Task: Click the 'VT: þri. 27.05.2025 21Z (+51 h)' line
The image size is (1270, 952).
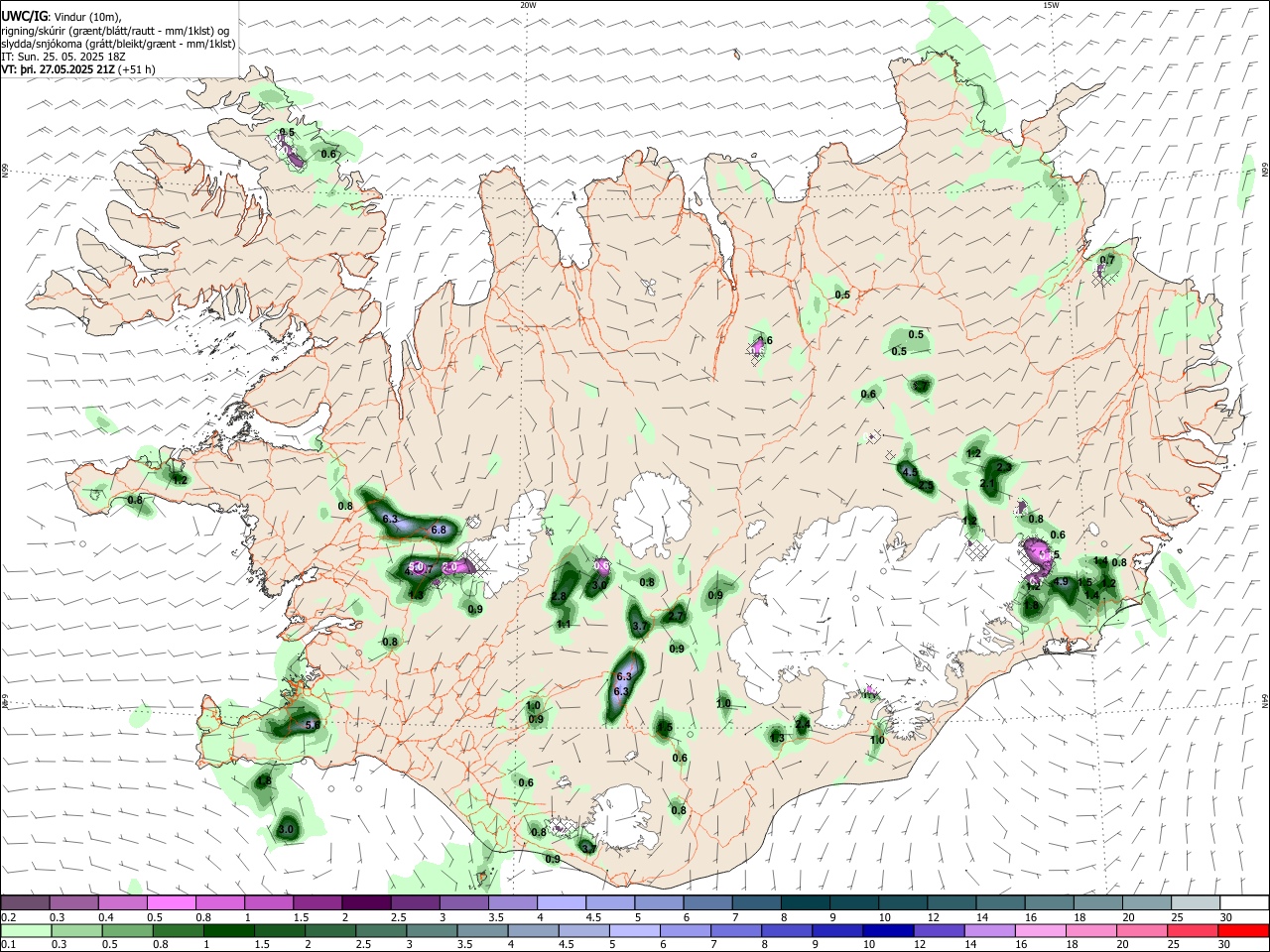Action: pos(78,70)
